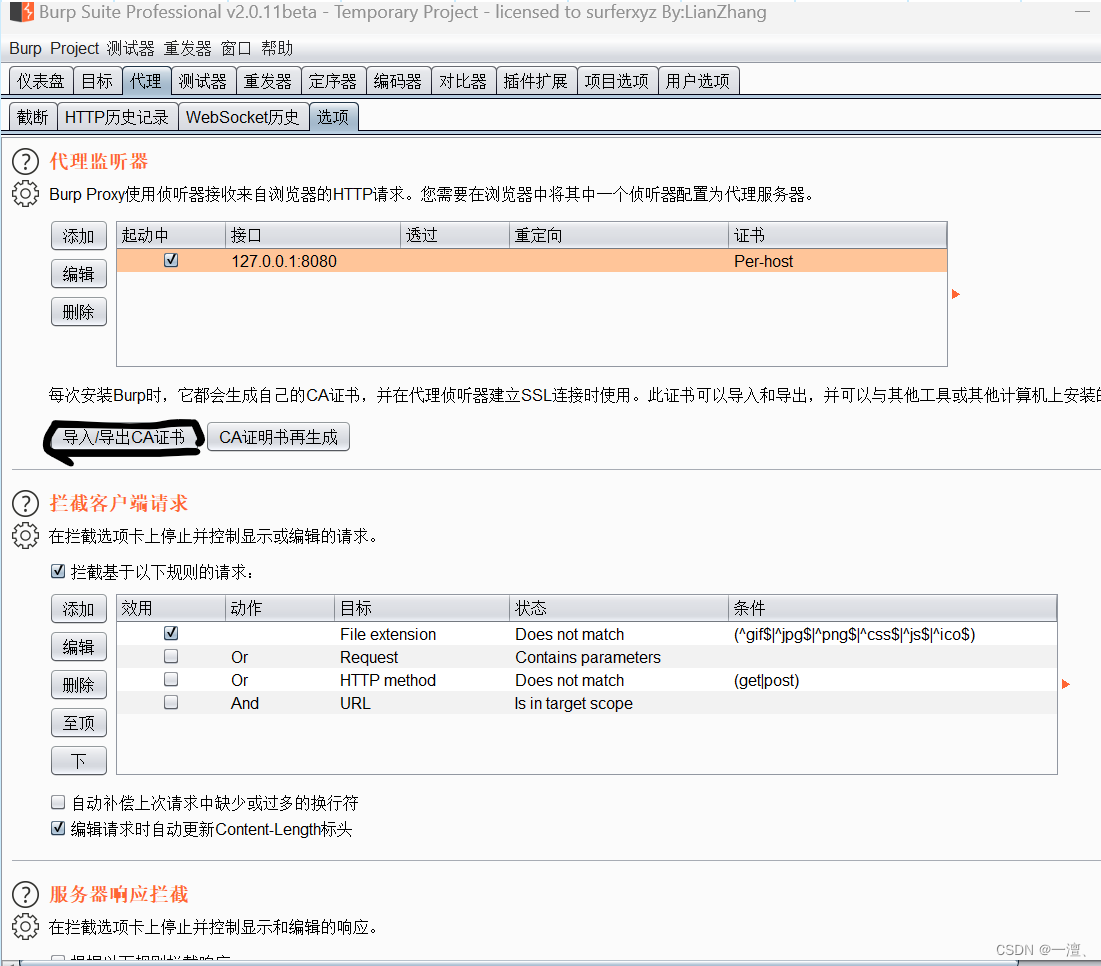This screenshot has height=966, width=1101.
Task: Select the File extension rule row
Action: [x=586, y=634]
